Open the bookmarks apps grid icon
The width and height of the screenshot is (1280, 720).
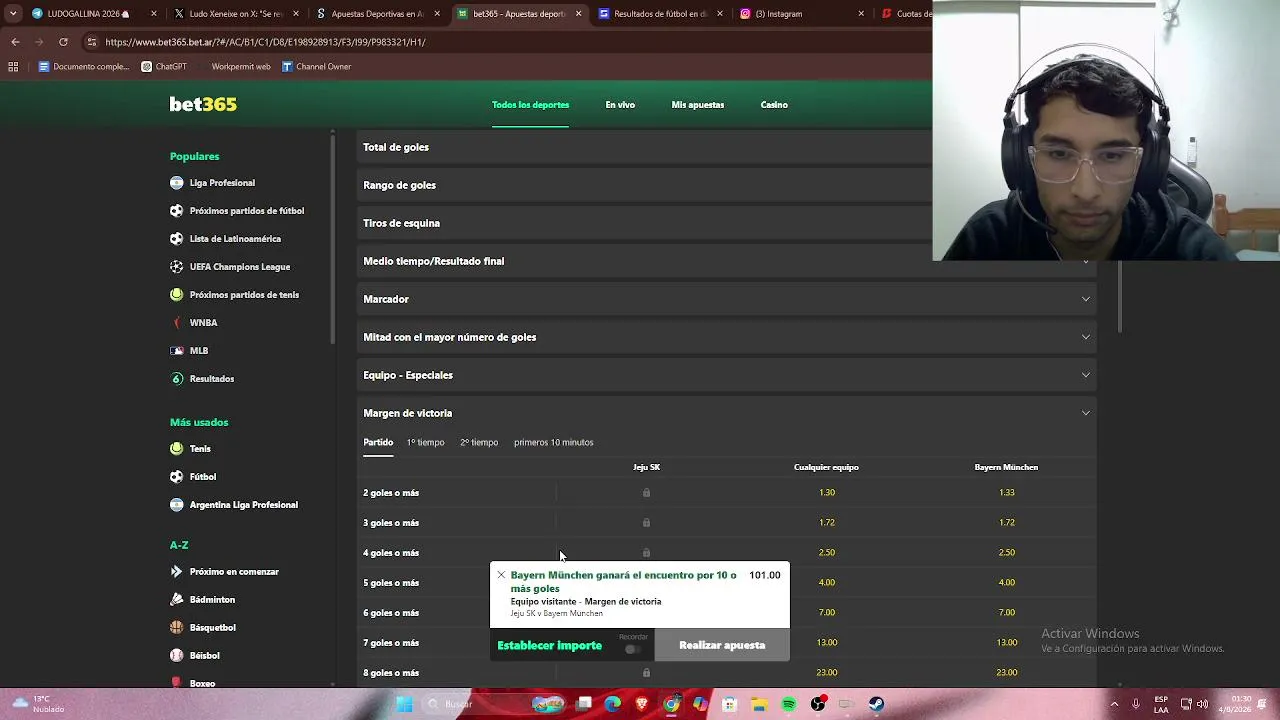13,67
